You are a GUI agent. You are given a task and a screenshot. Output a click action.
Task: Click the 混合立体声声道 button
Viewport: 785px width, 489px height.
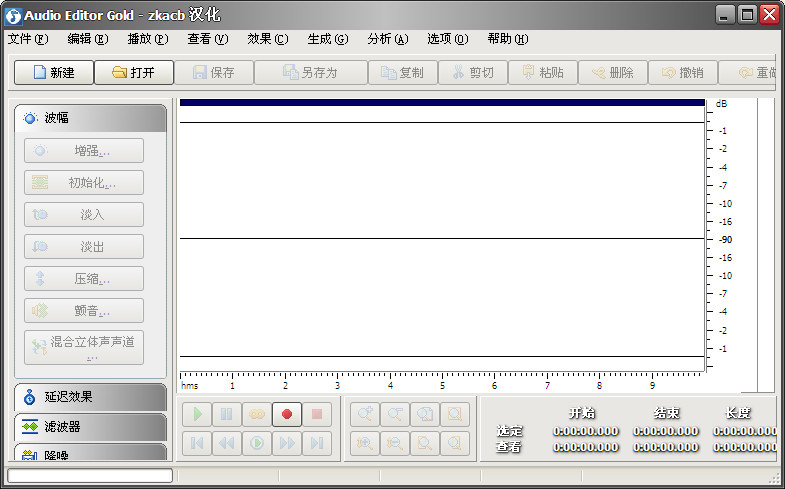84,347
